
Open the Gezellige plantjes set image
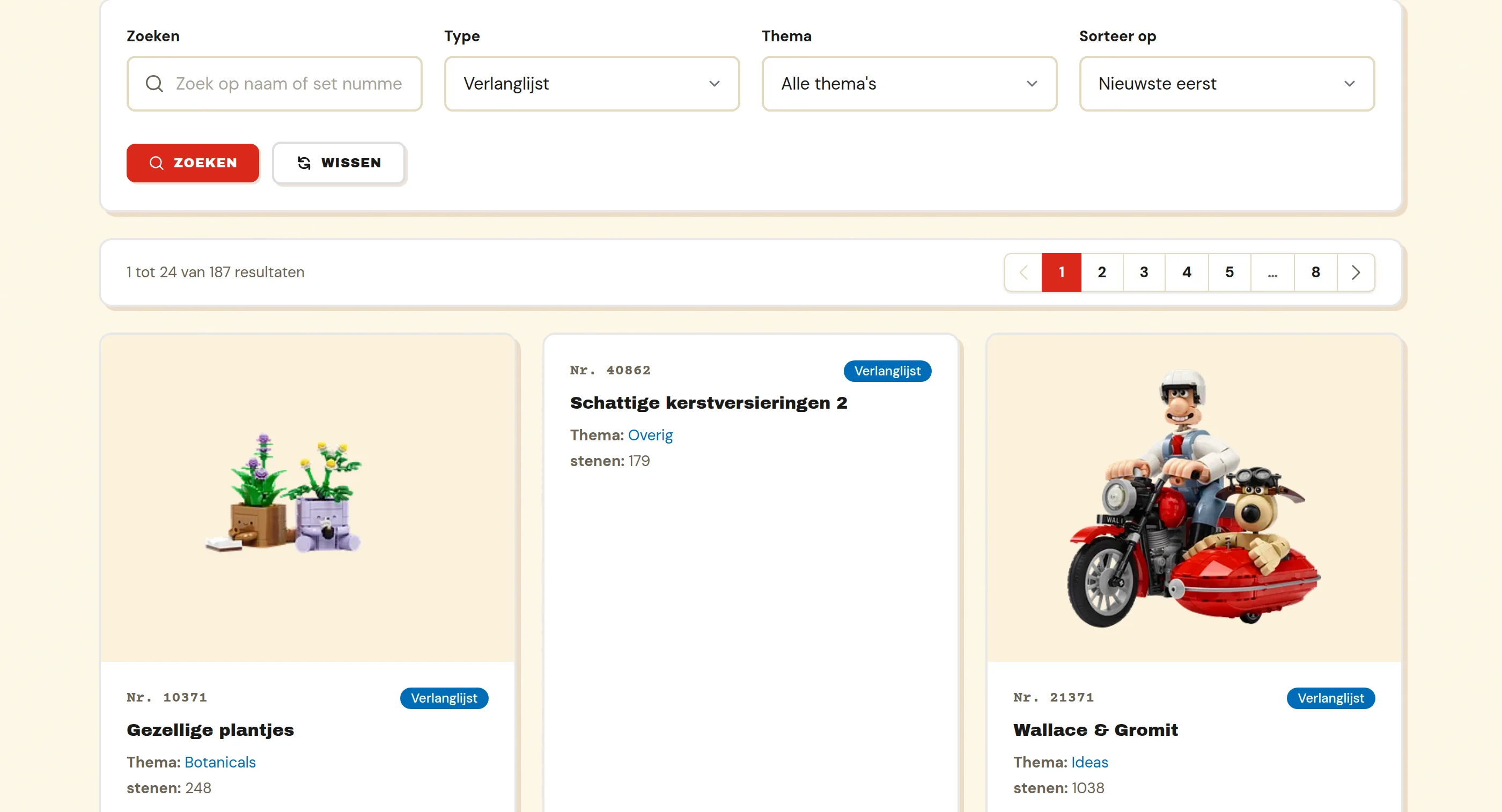tap(307, 498)
